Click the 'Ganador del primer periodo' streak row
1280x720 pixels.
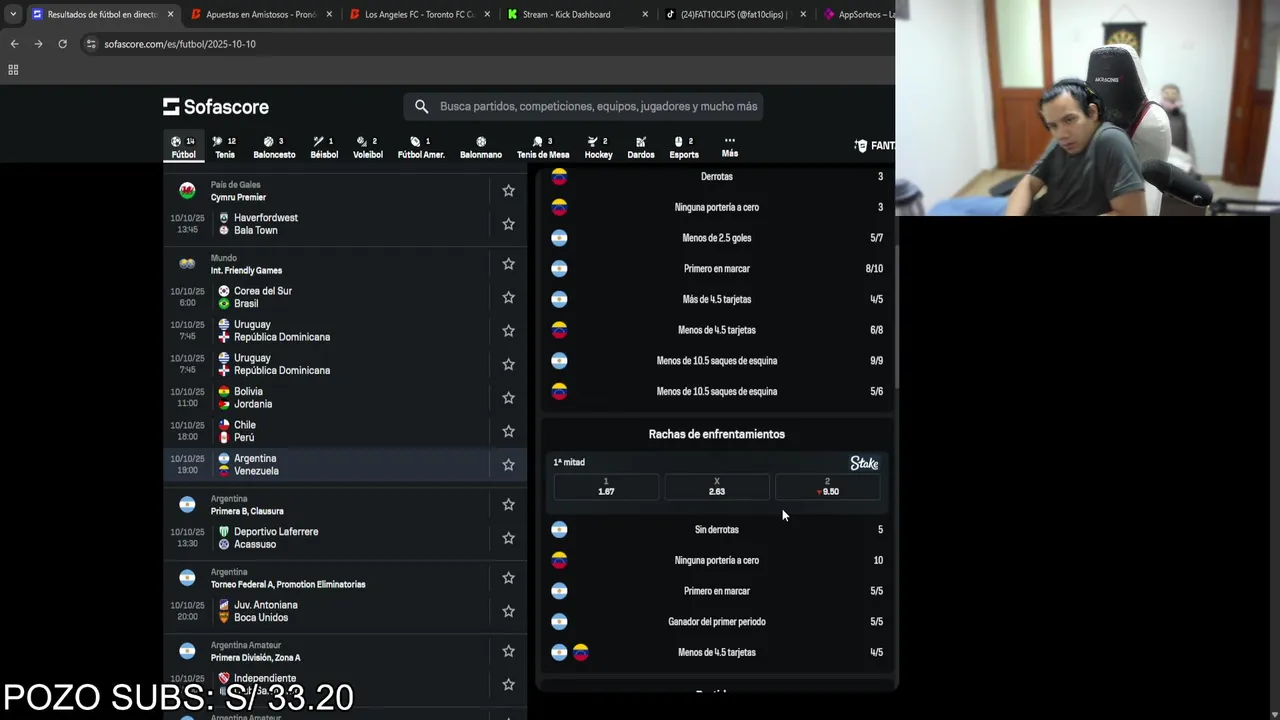coord(717,622)
